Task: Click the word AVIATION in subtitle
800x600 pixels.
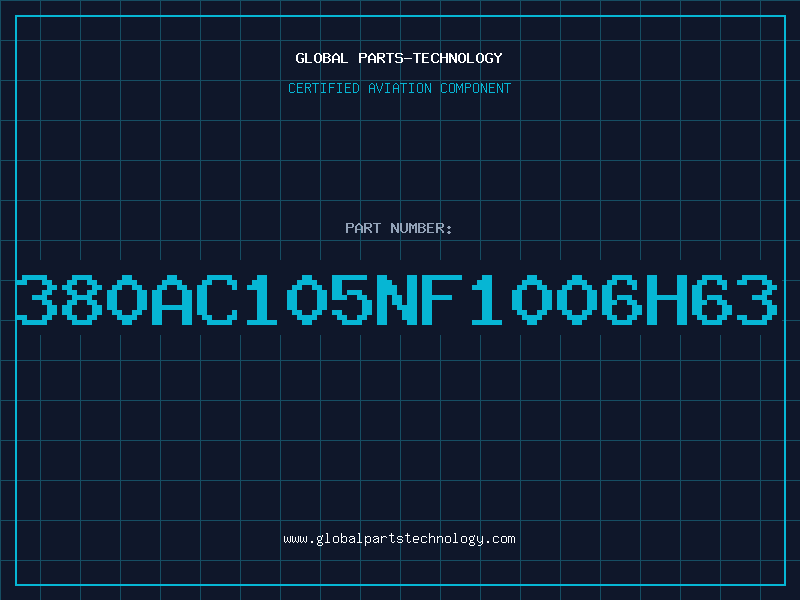Action: click(399, 88)
